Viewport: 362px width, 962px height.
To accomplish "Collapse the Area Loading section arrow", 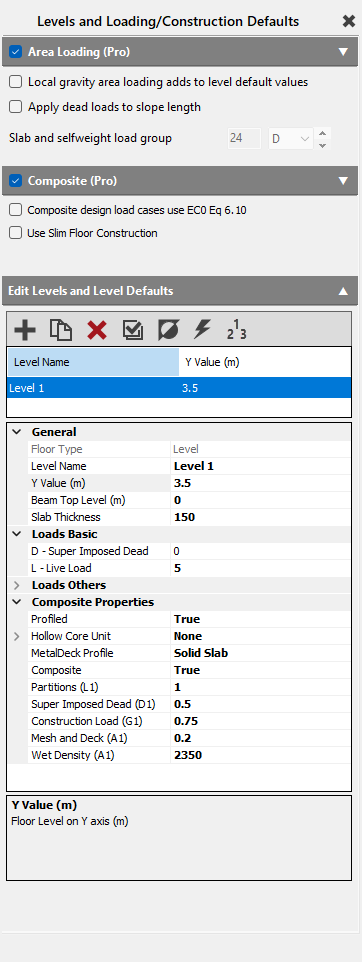I will click(344, 52).
